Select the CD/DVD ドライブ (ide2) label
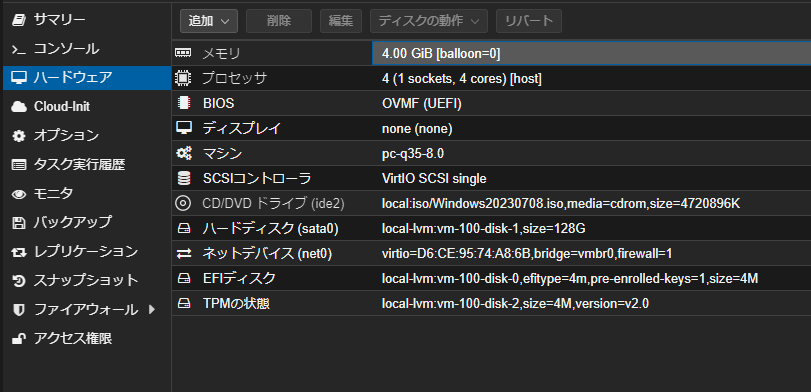Image resolution: width=811 pixels, height=392 pixels. (x=273, y=204)
